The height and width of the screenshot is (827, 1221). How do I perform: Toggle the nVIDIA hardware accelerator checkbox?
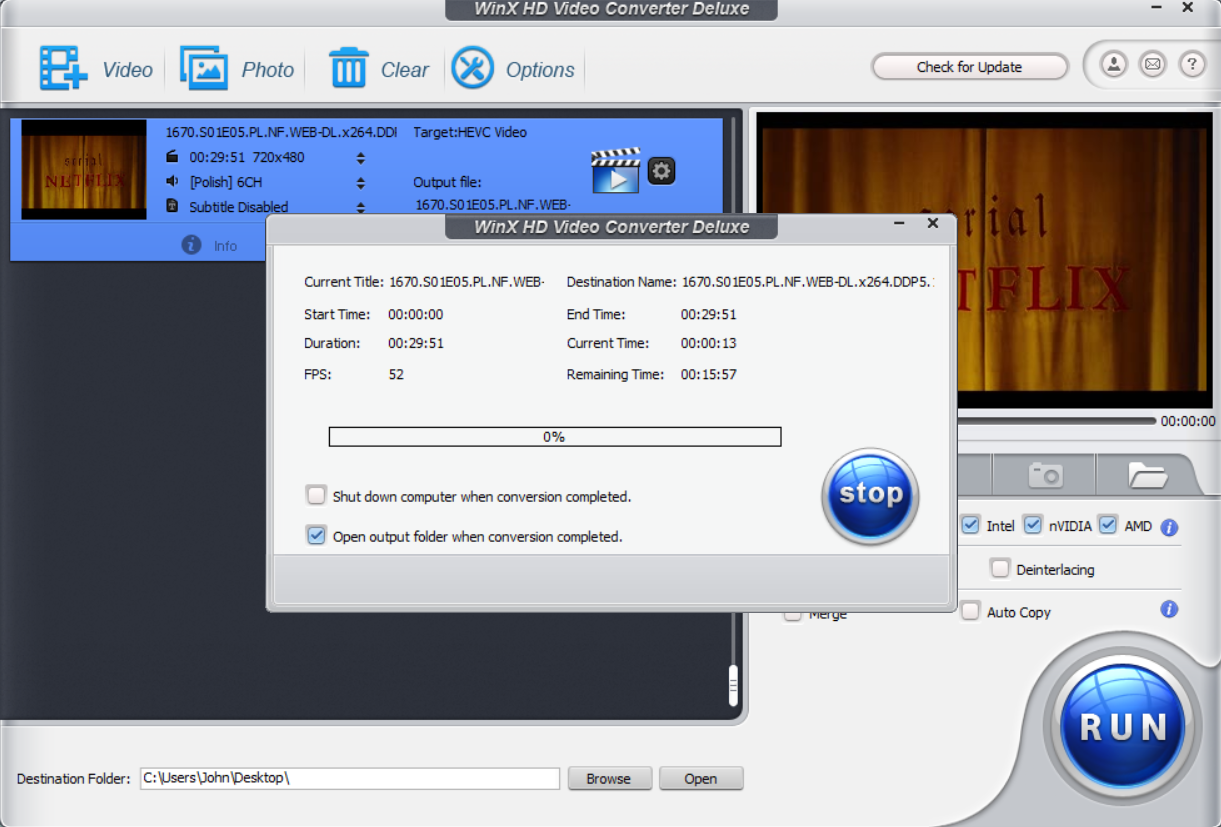(x=1033, y=525)
